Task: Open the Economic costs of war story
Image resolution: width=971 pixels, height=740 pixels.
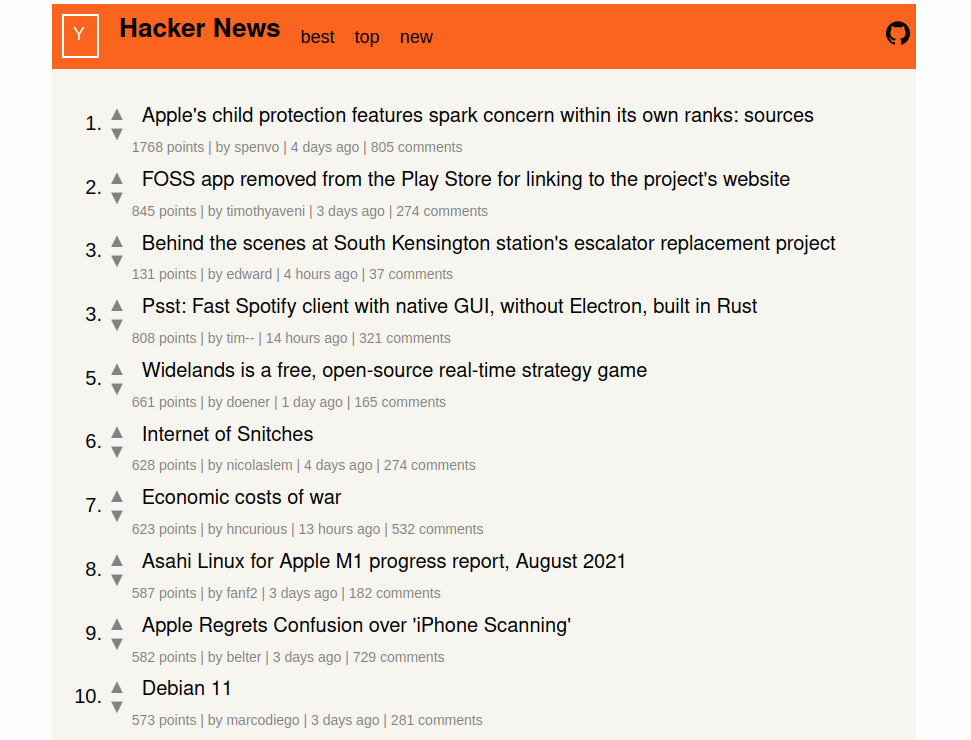Action: tap(242, 497)
